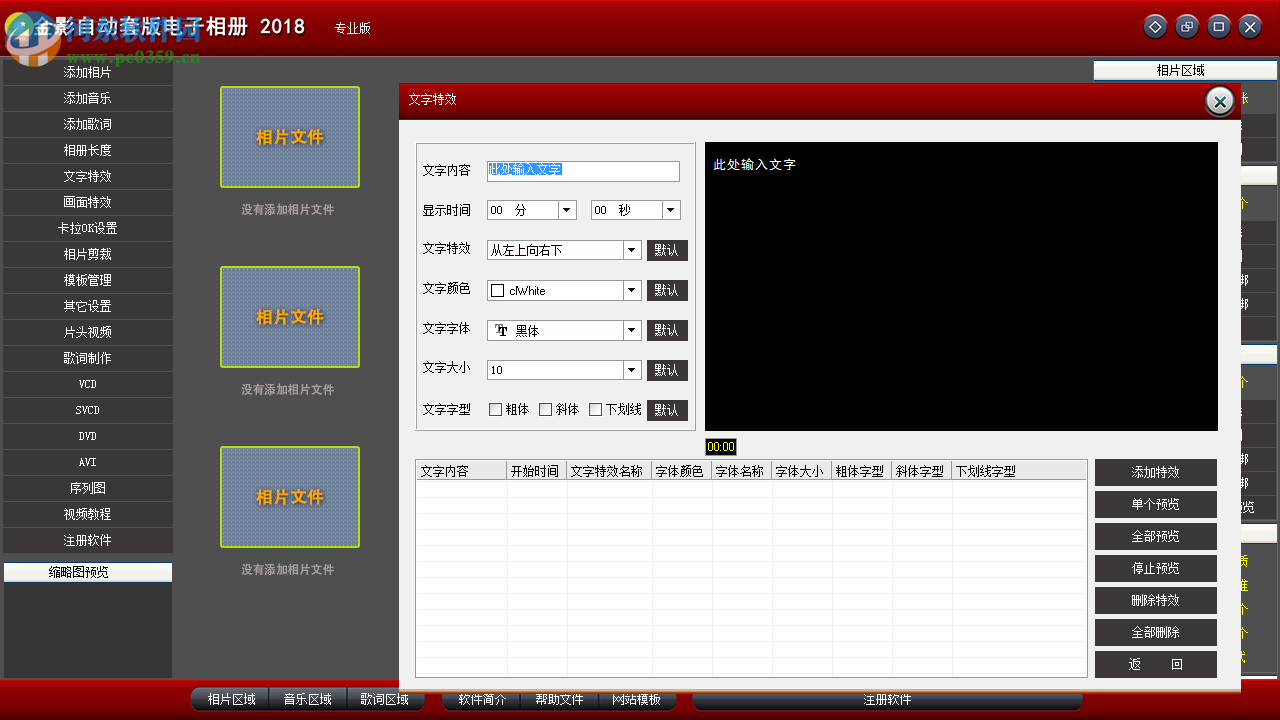Select 文字特效 in the sidebar menu
This screenshot has height=720, width=1280.
pyautogui.click(x=87, y=176)
